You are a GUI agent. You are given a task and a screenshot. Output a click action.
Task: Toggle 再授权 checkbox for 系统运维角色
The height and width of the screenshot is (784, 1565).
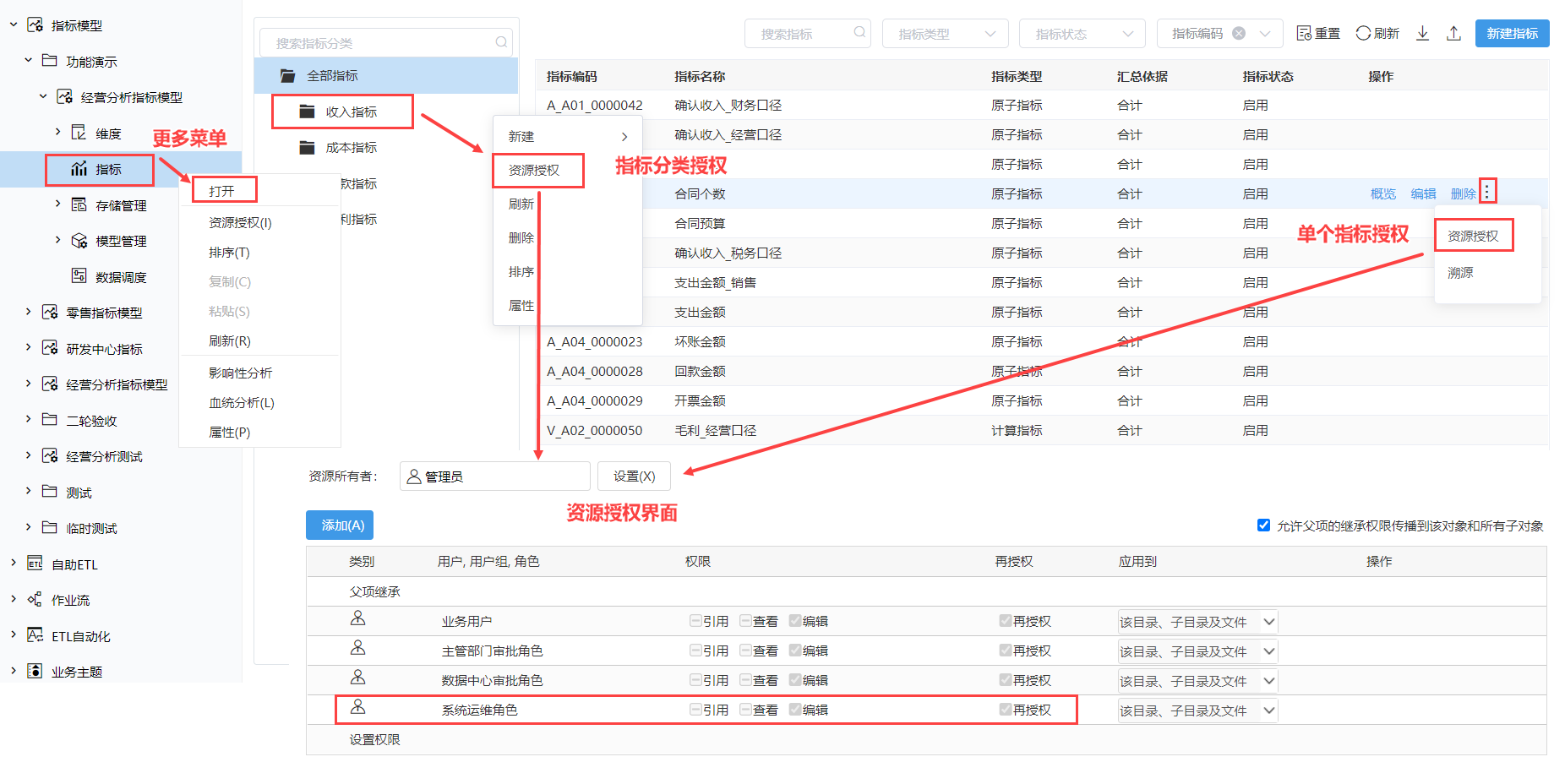[1006, 710]
